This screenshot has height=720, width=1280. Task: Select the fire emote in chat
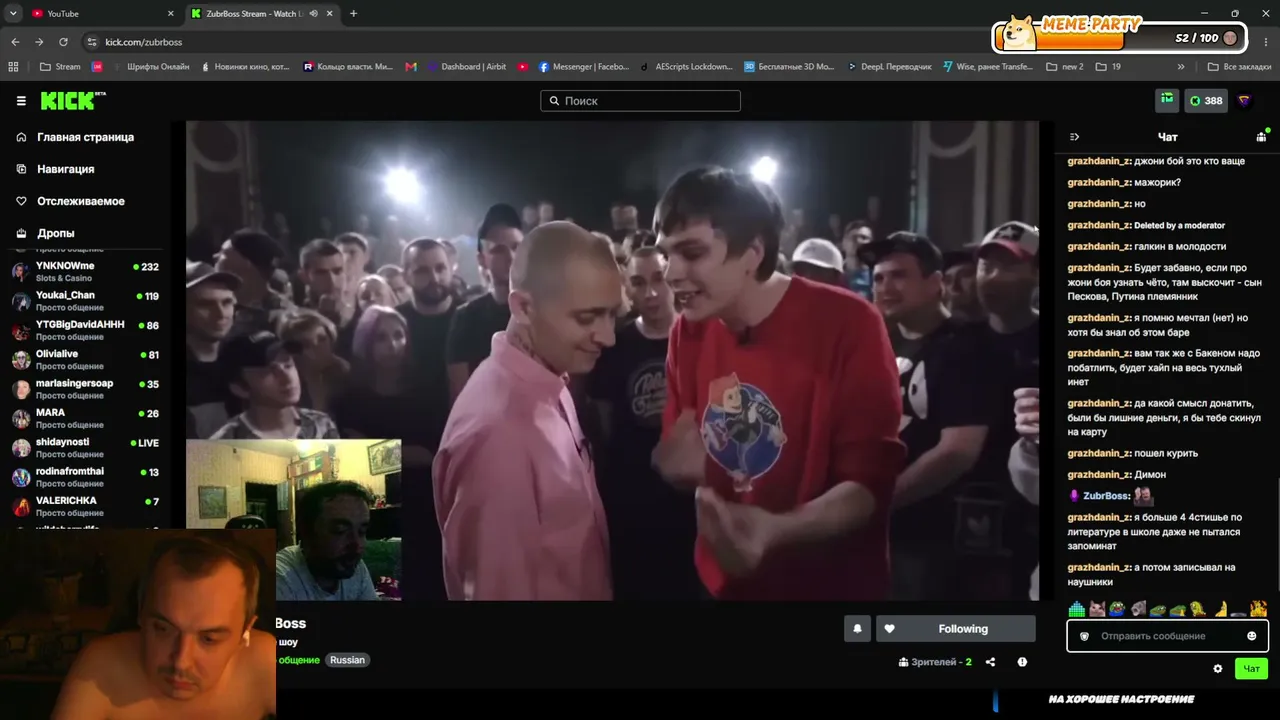coord(1258,608)
